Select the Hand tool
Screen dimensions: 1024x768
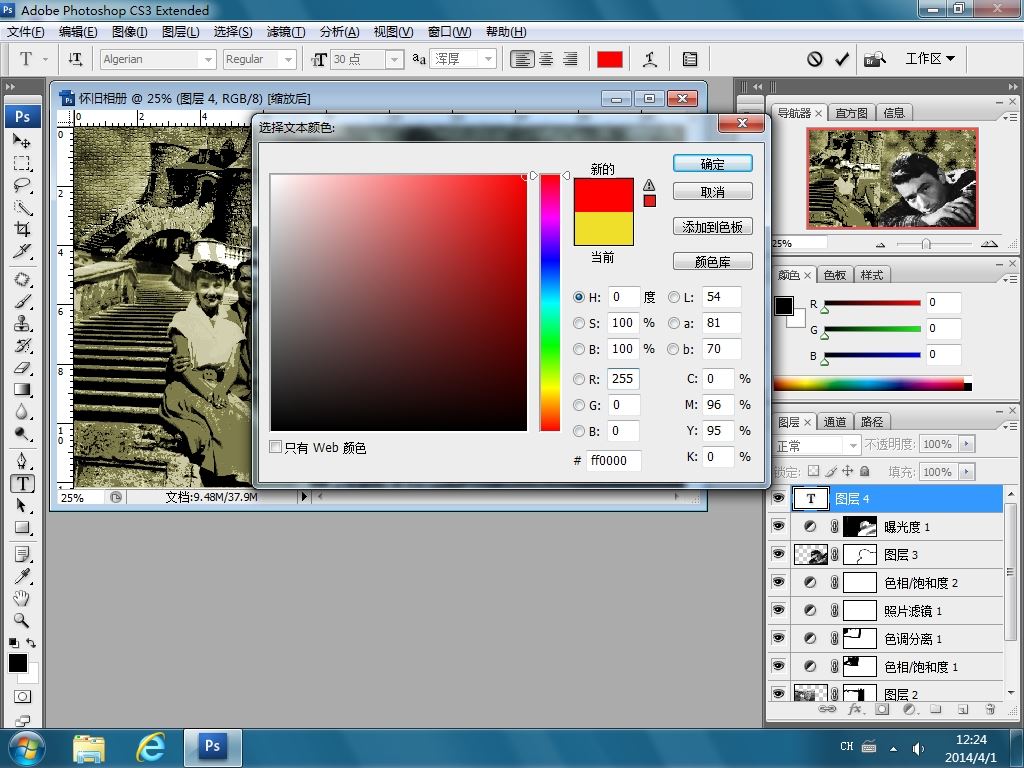(x=22, y=598)
